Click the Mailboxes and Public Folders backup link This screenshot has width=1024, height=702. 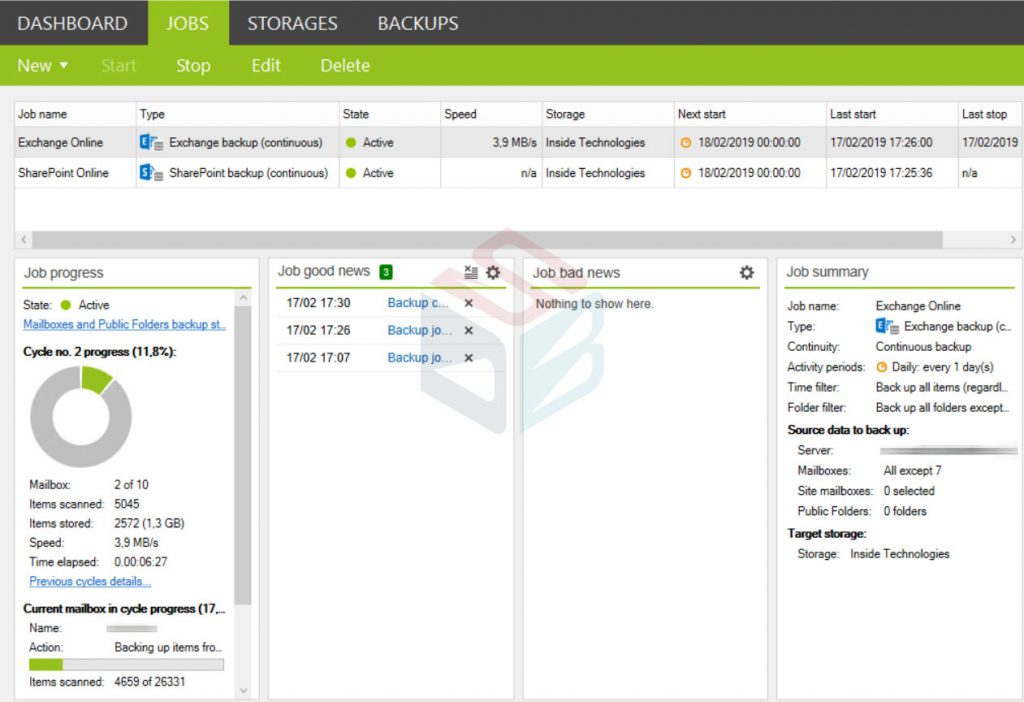pyautogui.click(x=124, y=325)
